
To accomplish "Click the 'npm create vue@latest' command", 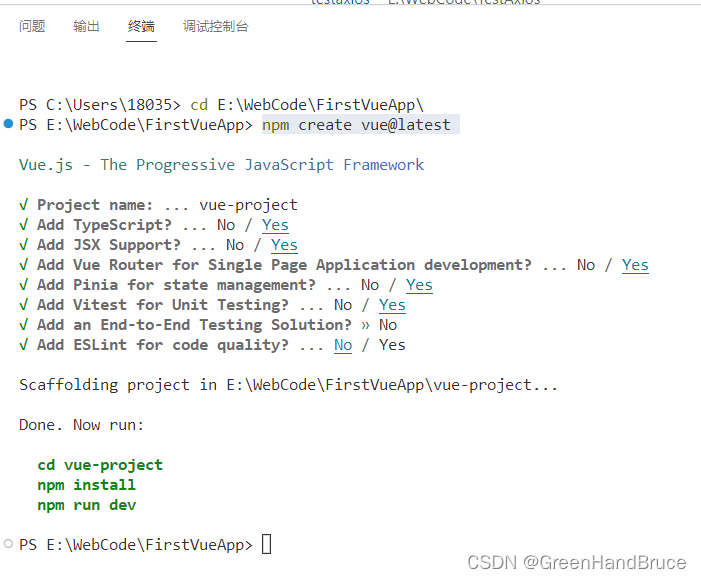I will pos(356,125).
